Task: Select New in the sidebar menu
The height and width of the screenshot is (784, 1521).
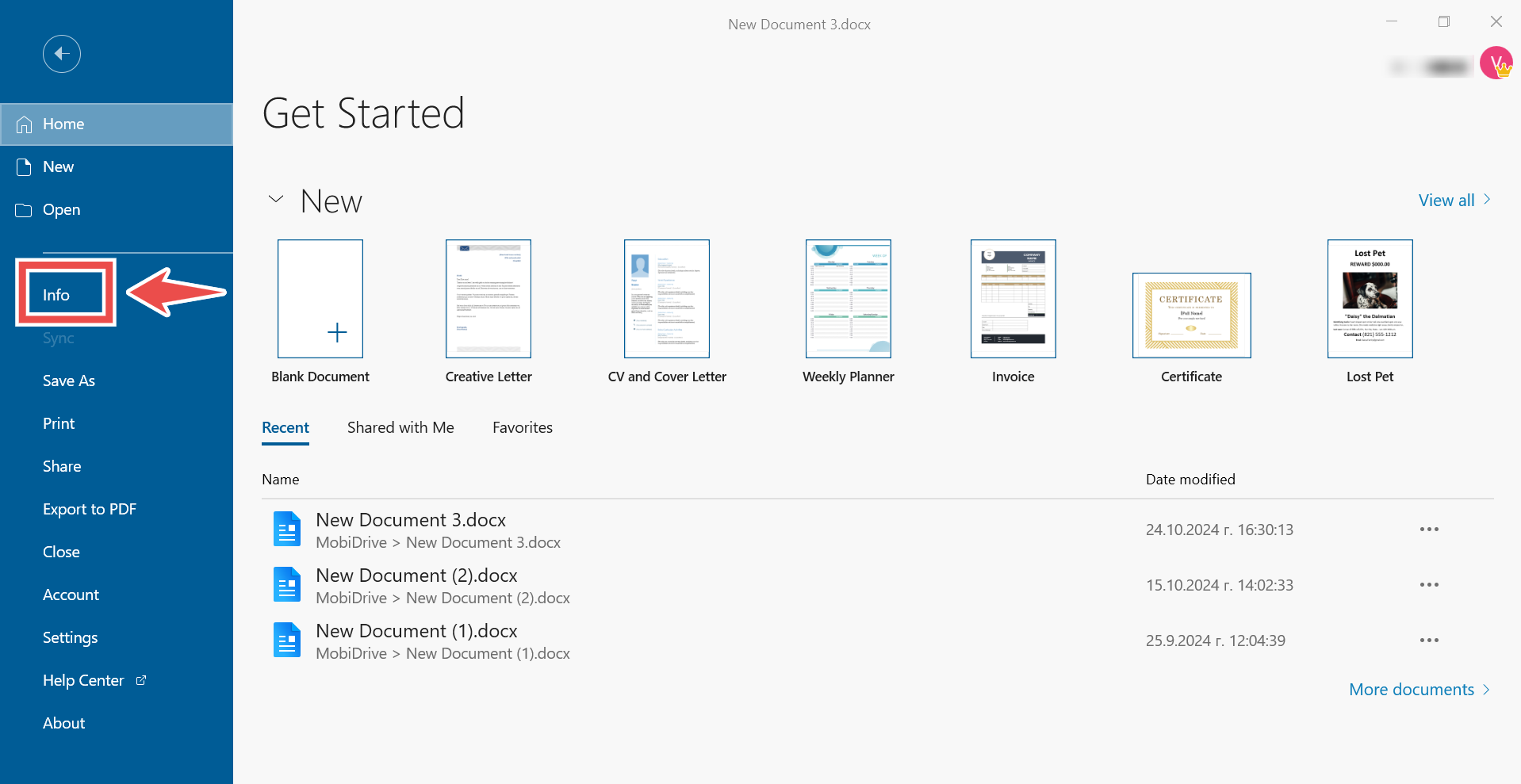Action: coord(117,167)
